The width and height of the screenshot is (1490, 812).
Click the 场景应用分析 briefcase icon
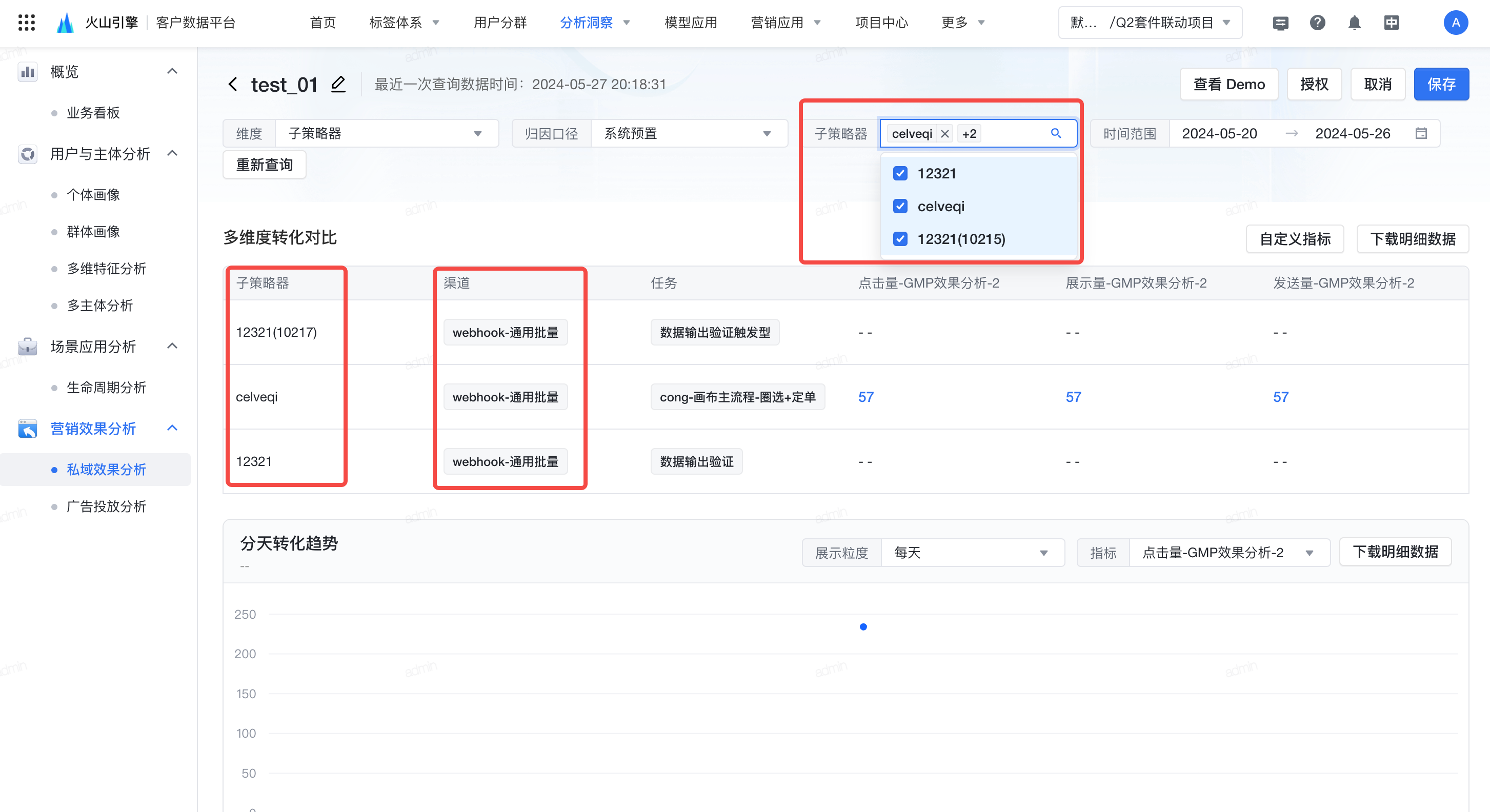click(27, 347)
